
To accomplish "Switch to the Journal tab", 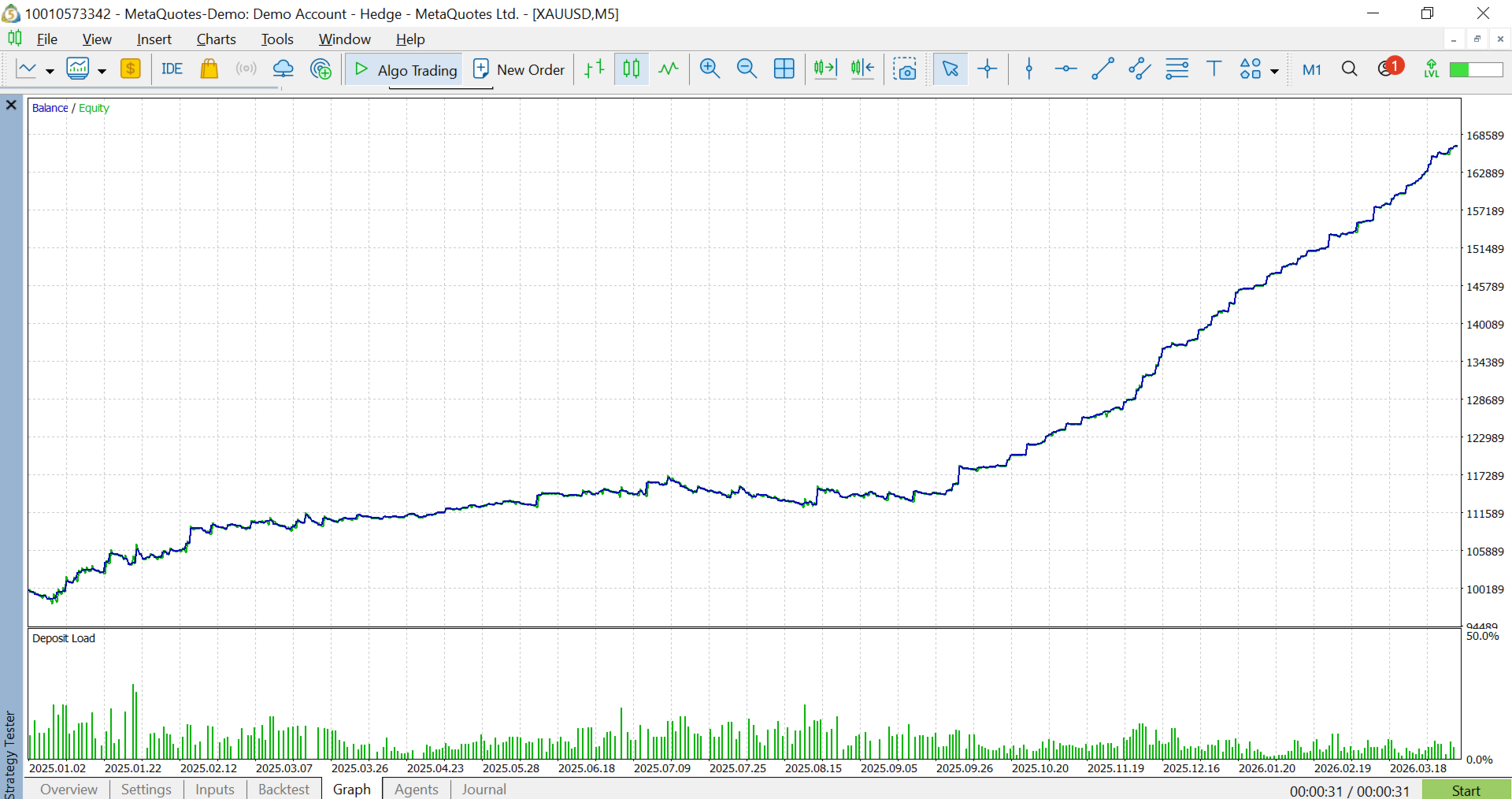I will point(484,790).
